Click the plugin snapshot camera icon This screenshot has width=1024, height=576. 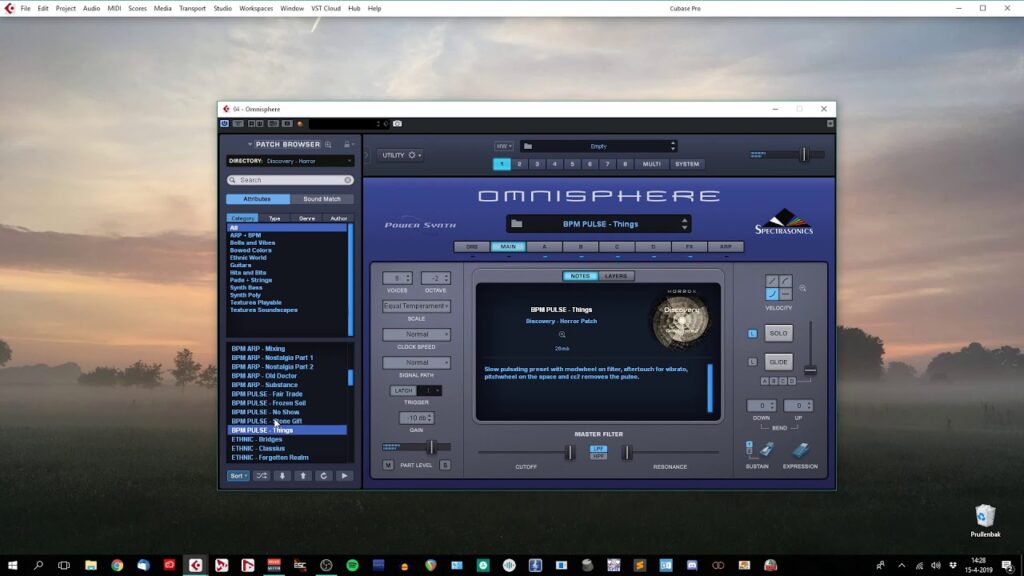[397, 123]
